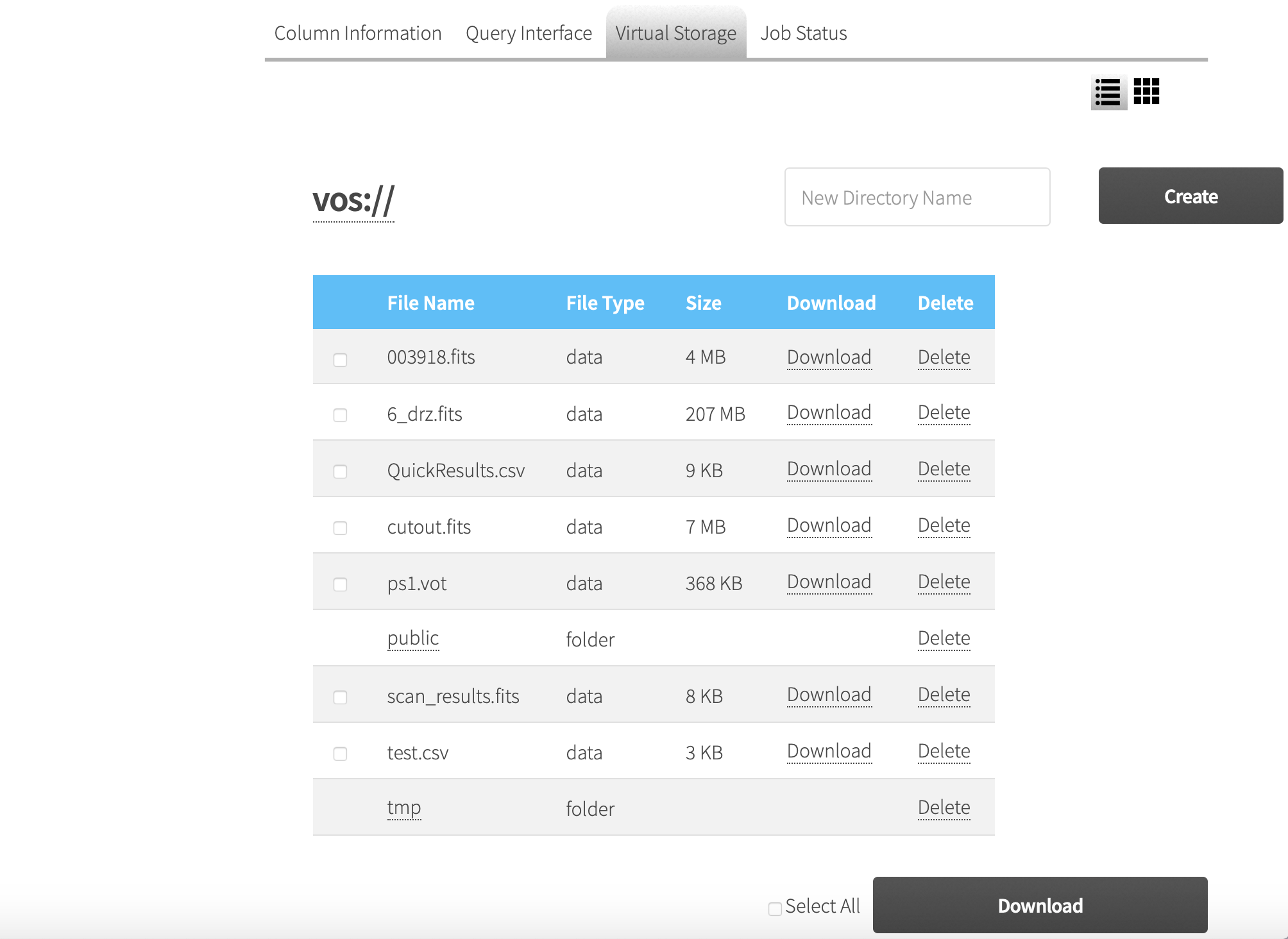Click the 8 KB size cell
Screen dimensions: 1288x939
click(704, 696)
